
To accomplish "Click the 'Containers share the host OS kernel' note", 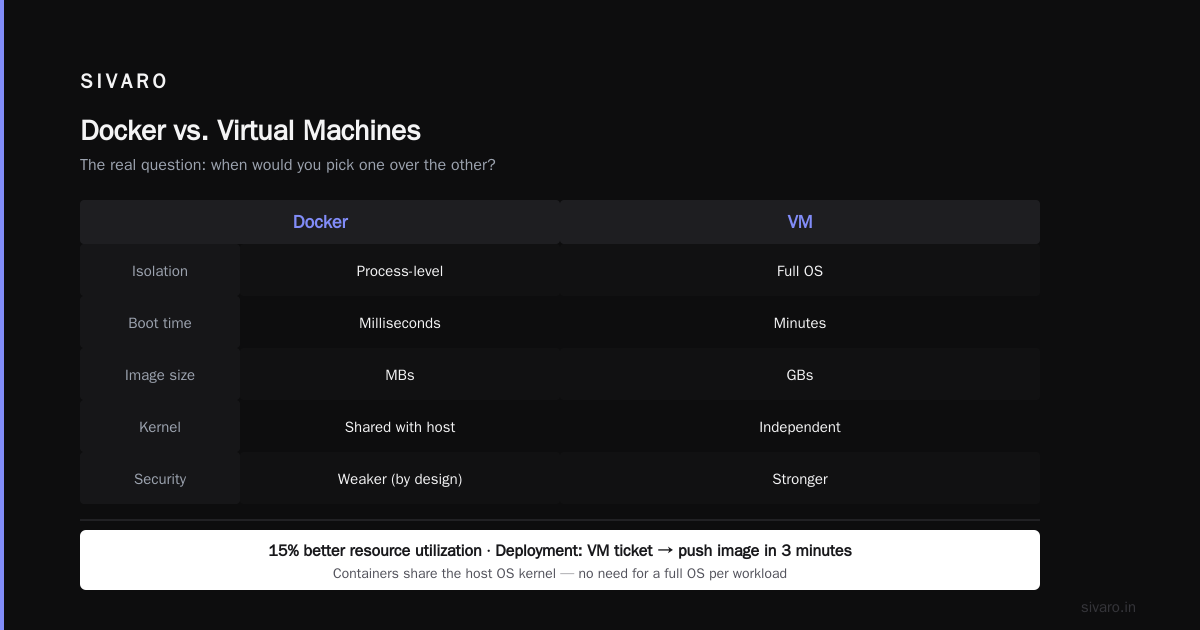I will pos(560,574).
